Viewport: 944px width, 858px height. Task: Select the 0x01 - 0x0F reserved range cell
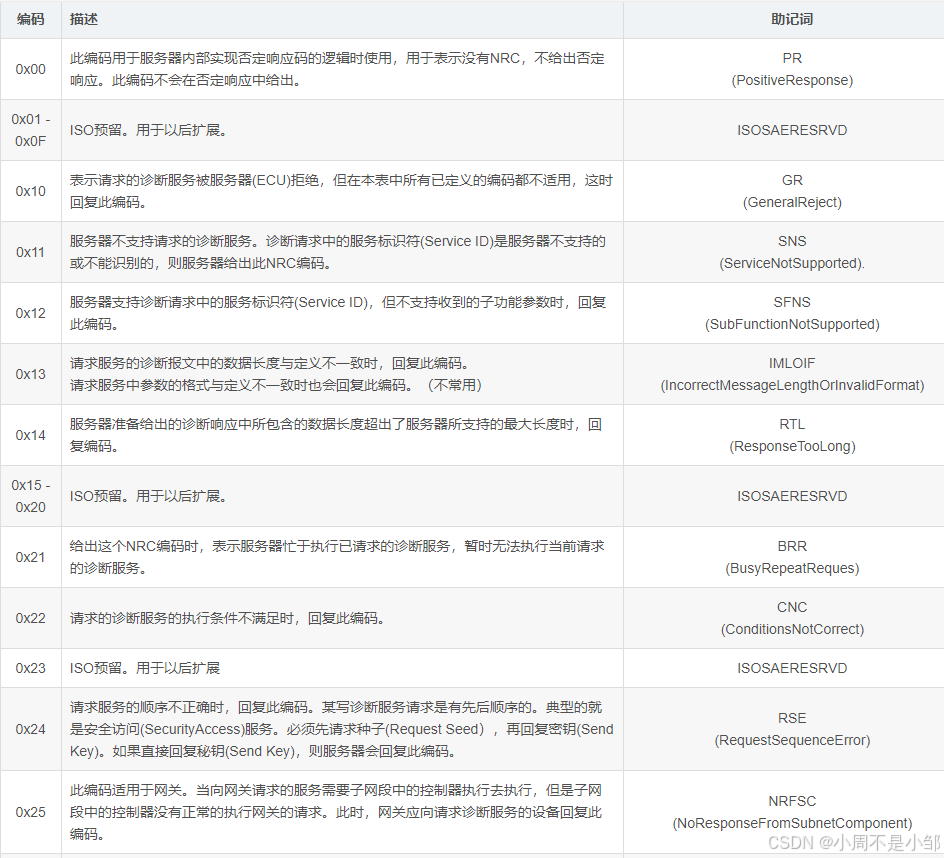point(30,130)
